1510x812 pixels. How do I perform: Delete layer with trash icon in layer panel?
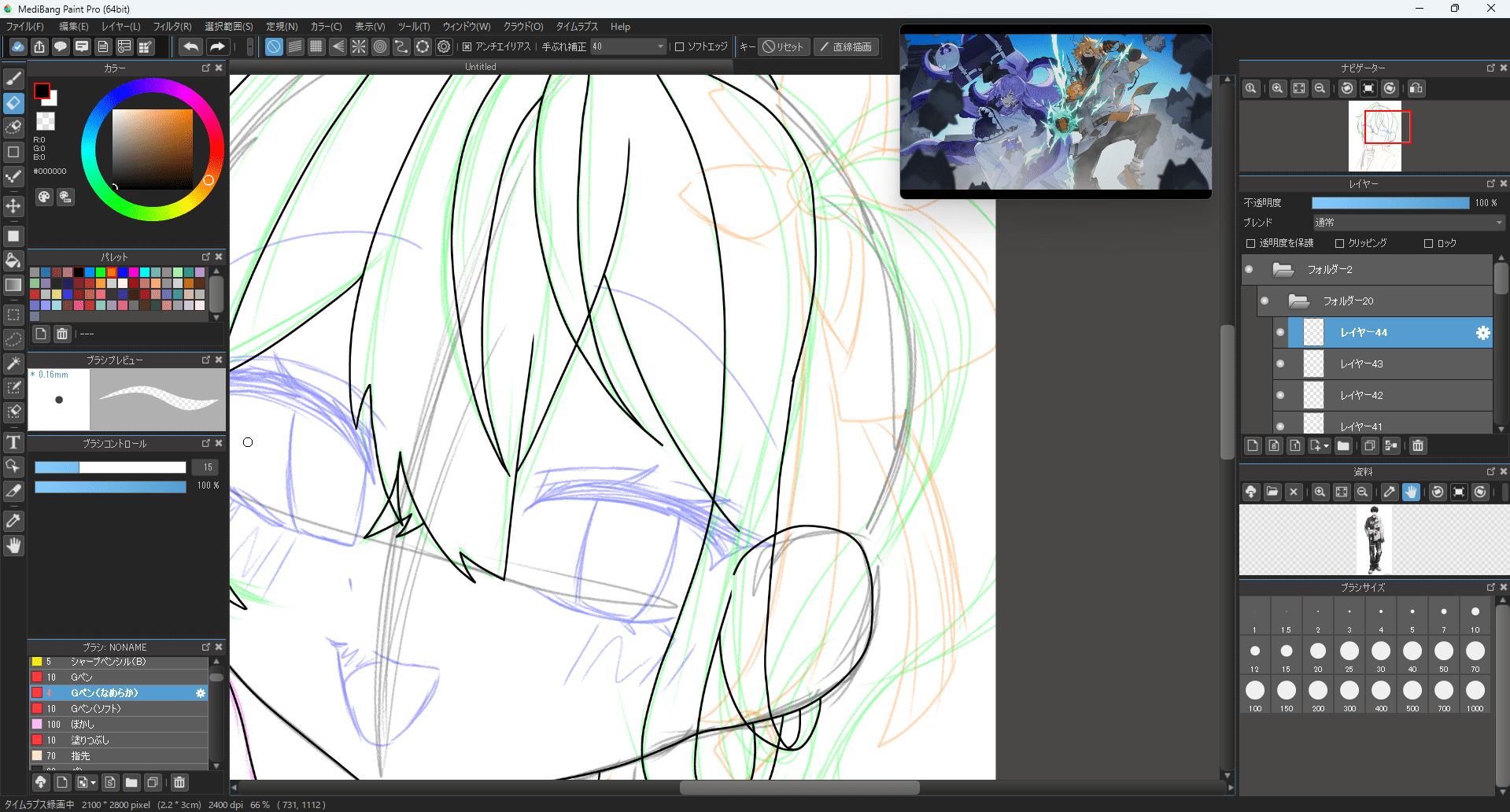coord(1417,446)
